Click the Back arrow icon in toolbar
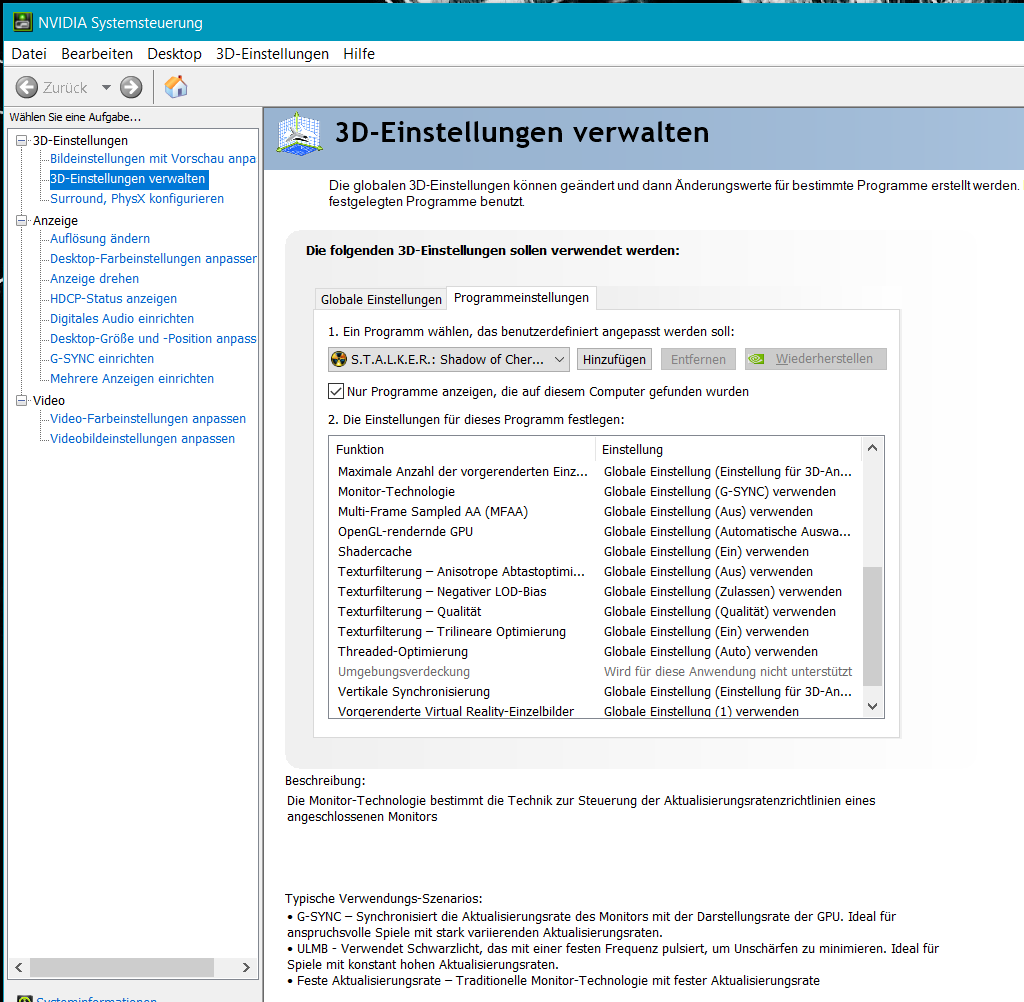Image resolution: width=1024 pixels, height=1002 pixels. 27,87
